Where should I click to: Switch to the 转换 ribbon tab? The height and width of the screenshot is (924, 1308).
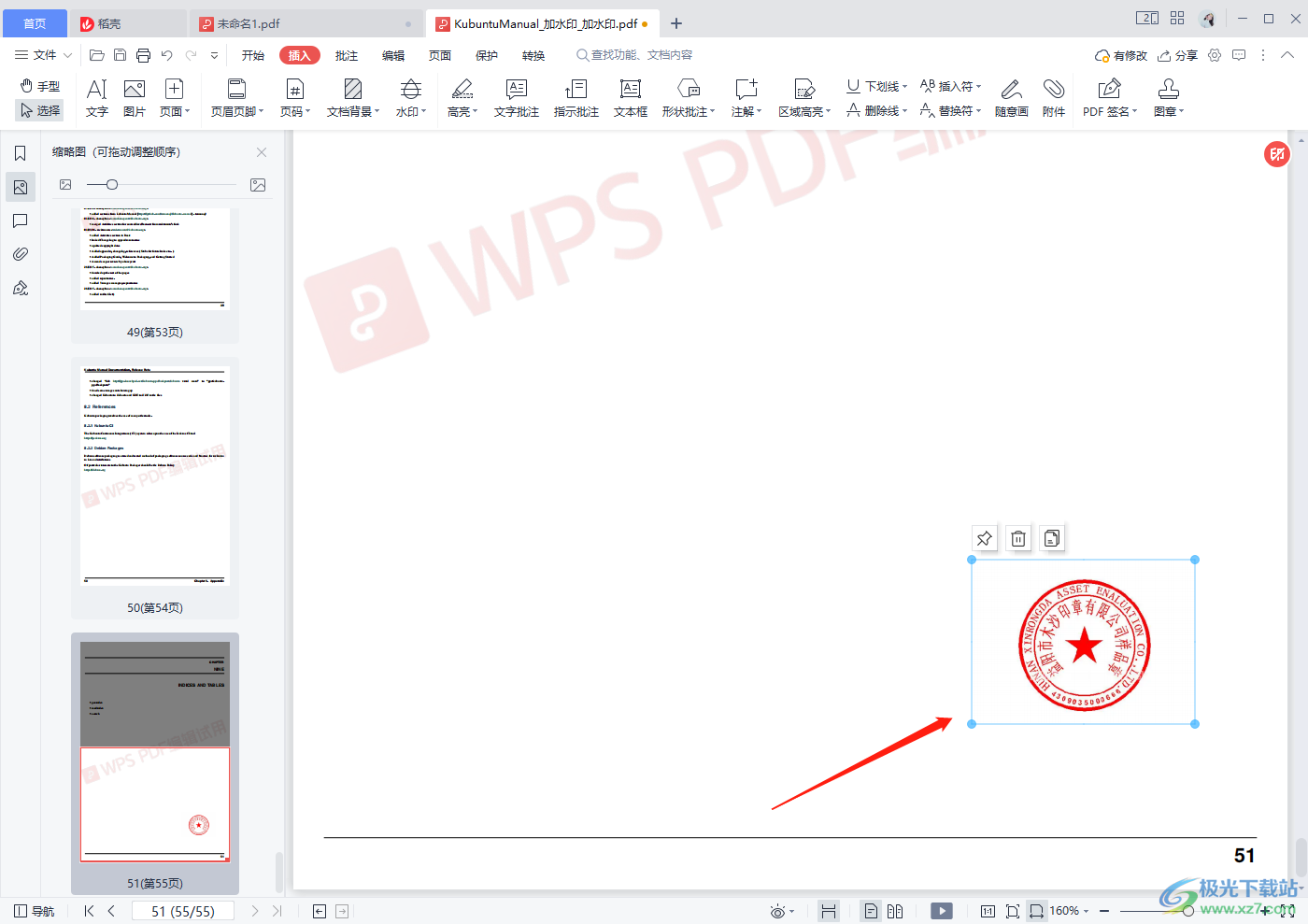pyautogui.click(x=533, y=56)
